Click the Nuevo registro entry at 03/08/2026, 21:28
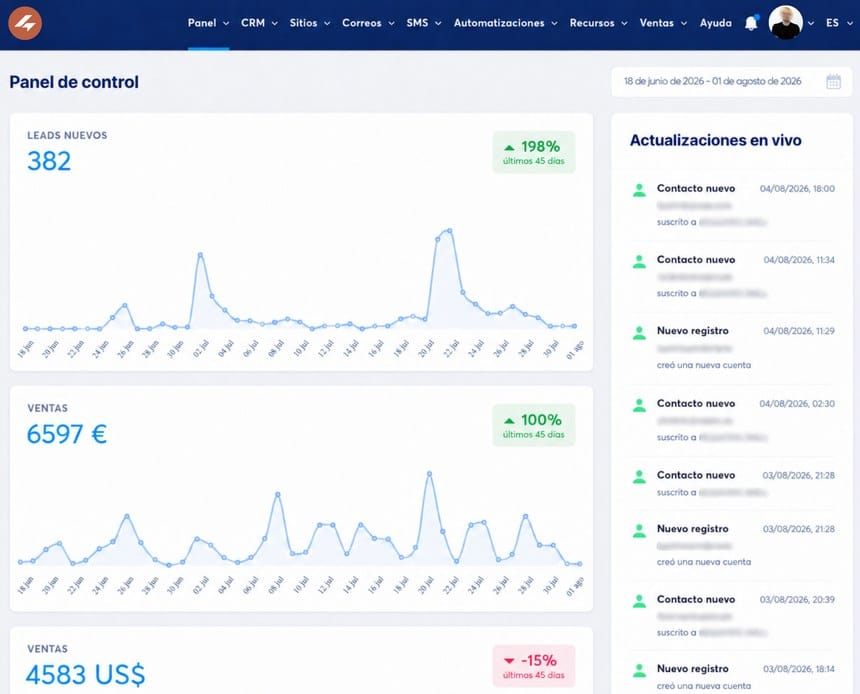The height and width of the screenshot is (694, 860). click(733, 545)
